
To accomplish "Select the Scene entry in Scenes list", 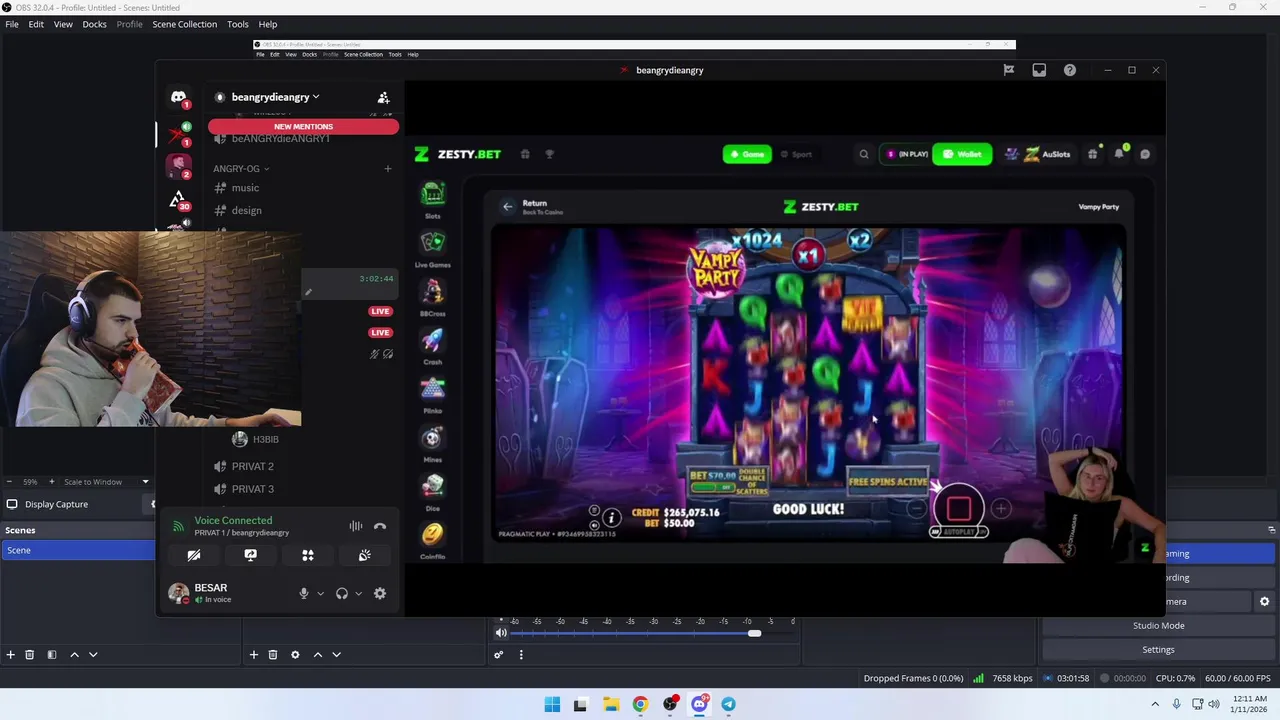I will pyautogui.click(x=78, y=550).
